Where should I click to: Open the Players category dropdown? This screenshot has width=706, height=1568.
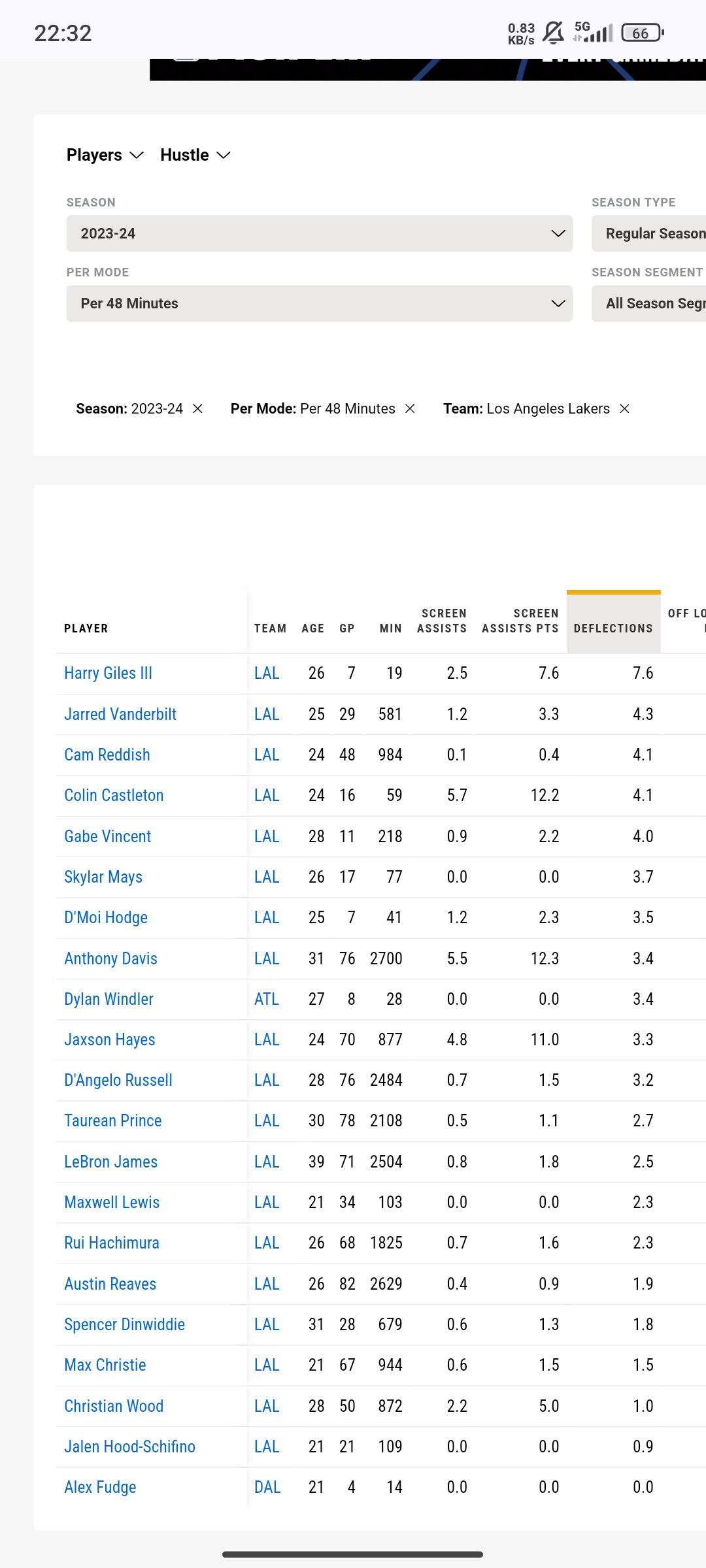[x=105, y=155]
